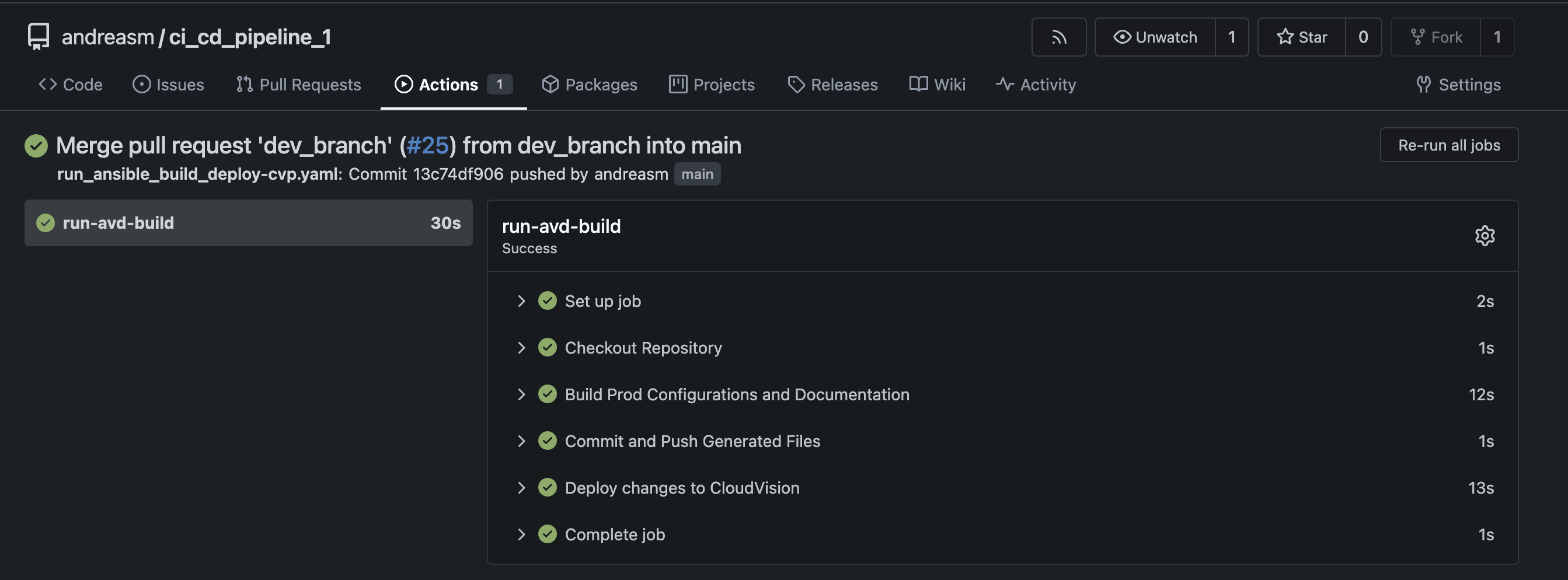The image size is (1568, 580).
Task: Click the run-avd-build panel heading
Action: click(560, 226)
